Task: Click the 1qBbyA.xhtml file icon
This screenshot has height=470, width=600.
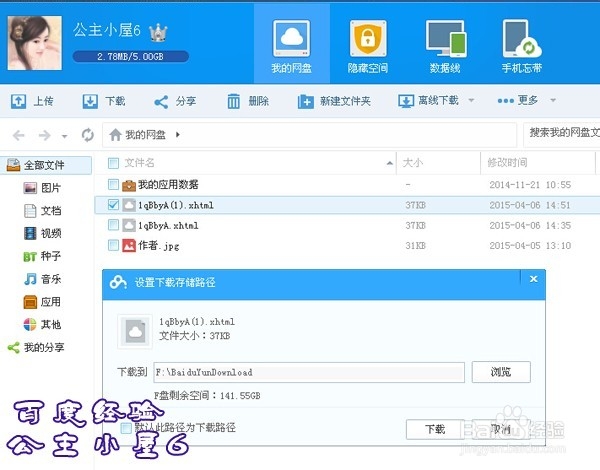Action: point(129,225)
